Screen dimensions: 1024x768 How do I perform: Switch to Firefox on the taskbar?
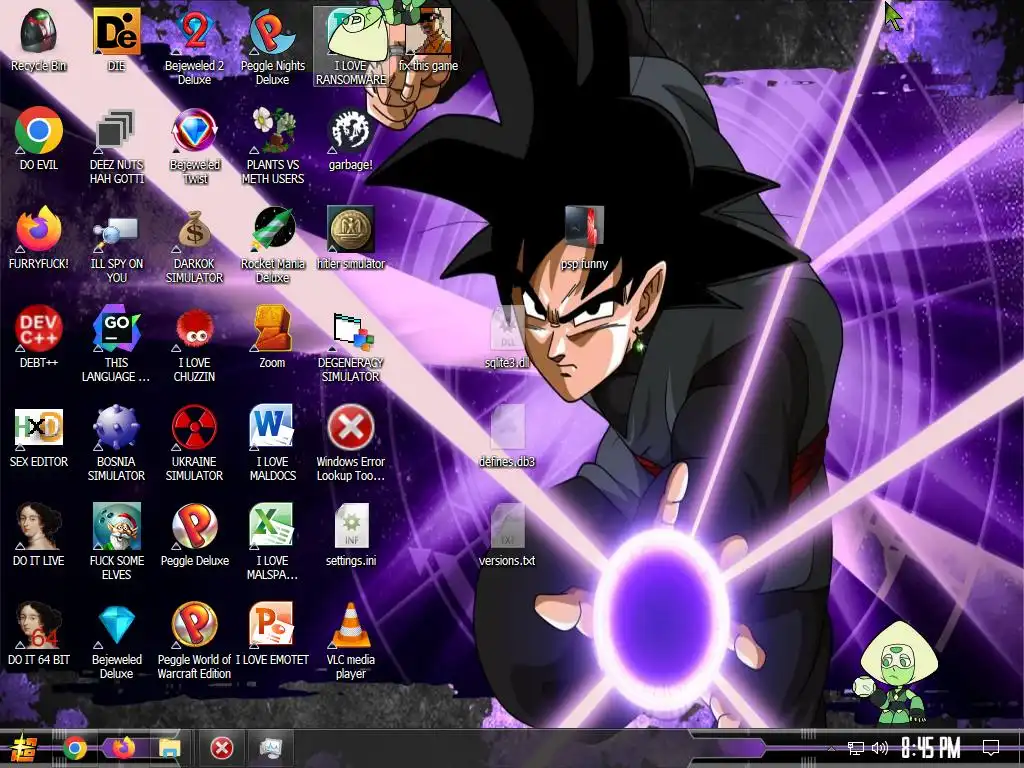122,748
